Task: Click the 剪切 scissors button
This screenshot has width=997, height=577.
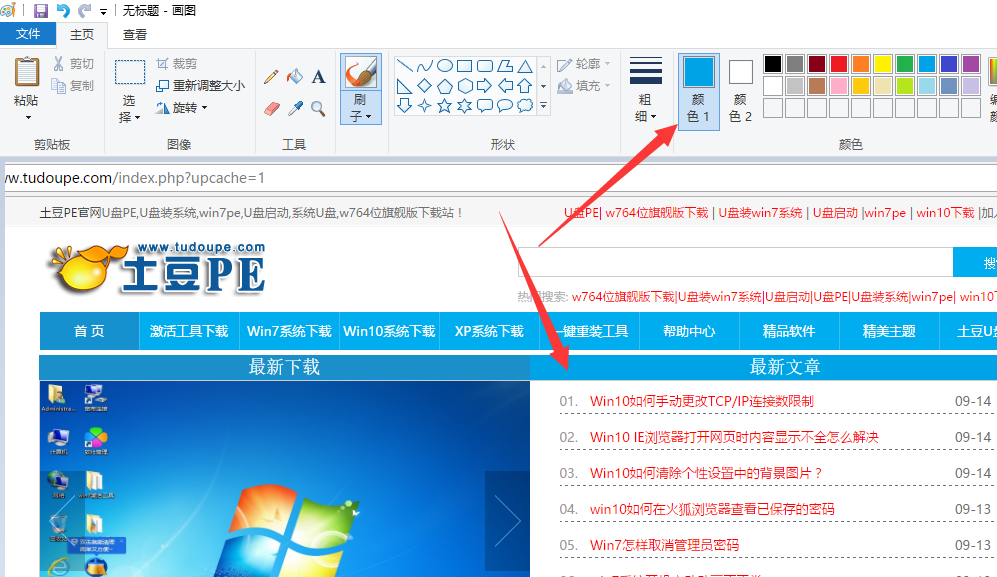Action: pos(73,64)
